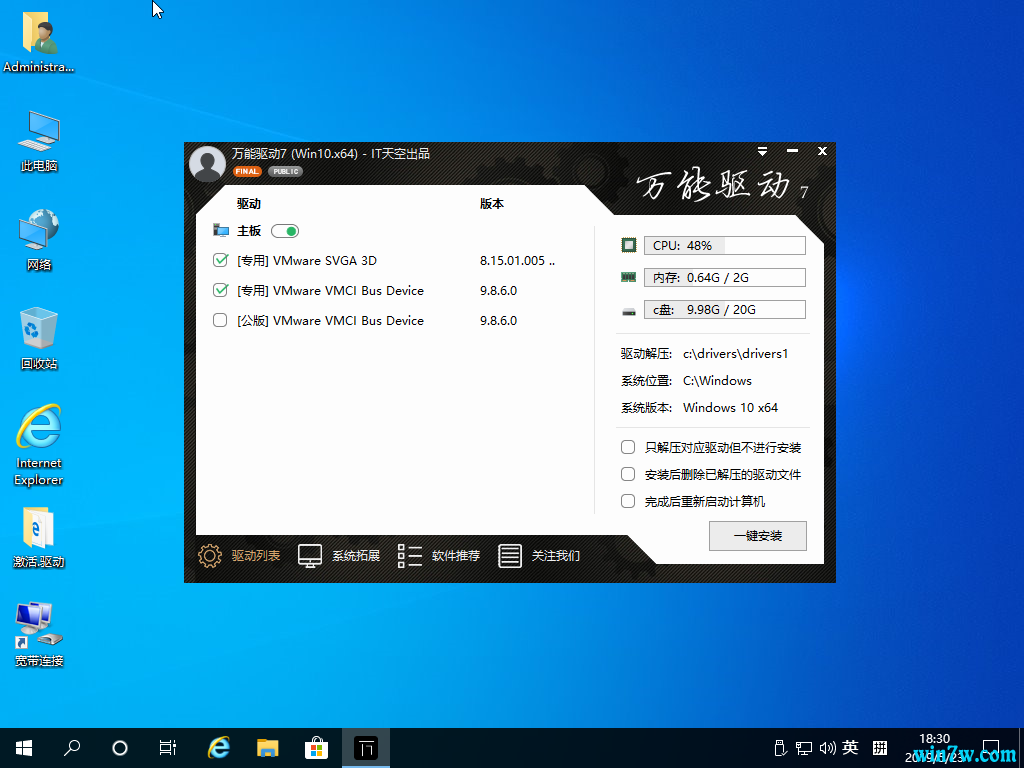Click the C盘 9.98G / 20G bar
The height and width of the screenshot is (768, 1024).
(725, 310)
